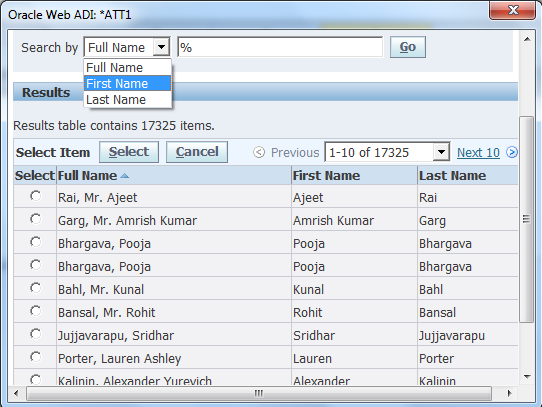Click the scroll right arrow

tap(509, 394)
